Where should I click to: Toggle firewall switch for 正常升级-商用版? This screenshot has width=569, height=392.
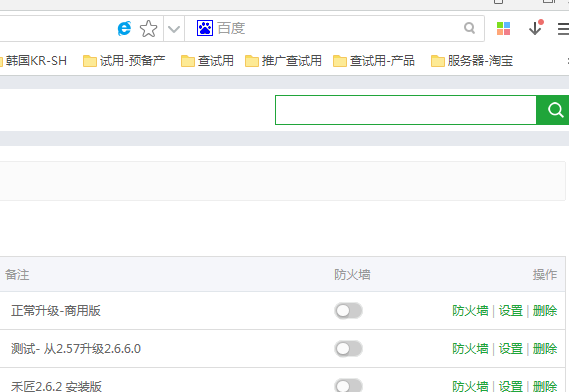(348, 311)
